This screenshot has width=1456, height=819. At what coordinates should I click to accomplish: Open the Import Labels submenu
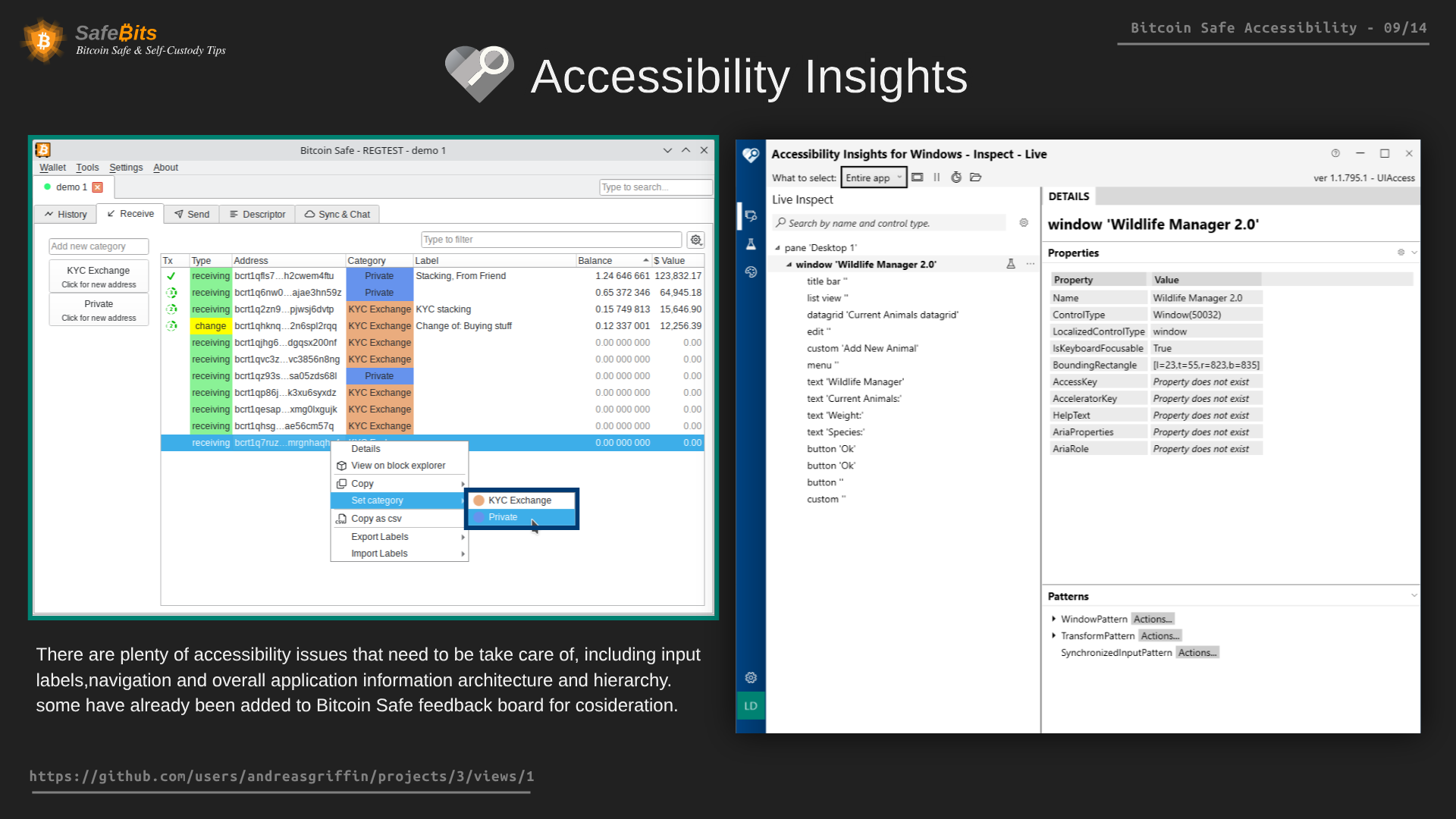click(x=400, y=554)
